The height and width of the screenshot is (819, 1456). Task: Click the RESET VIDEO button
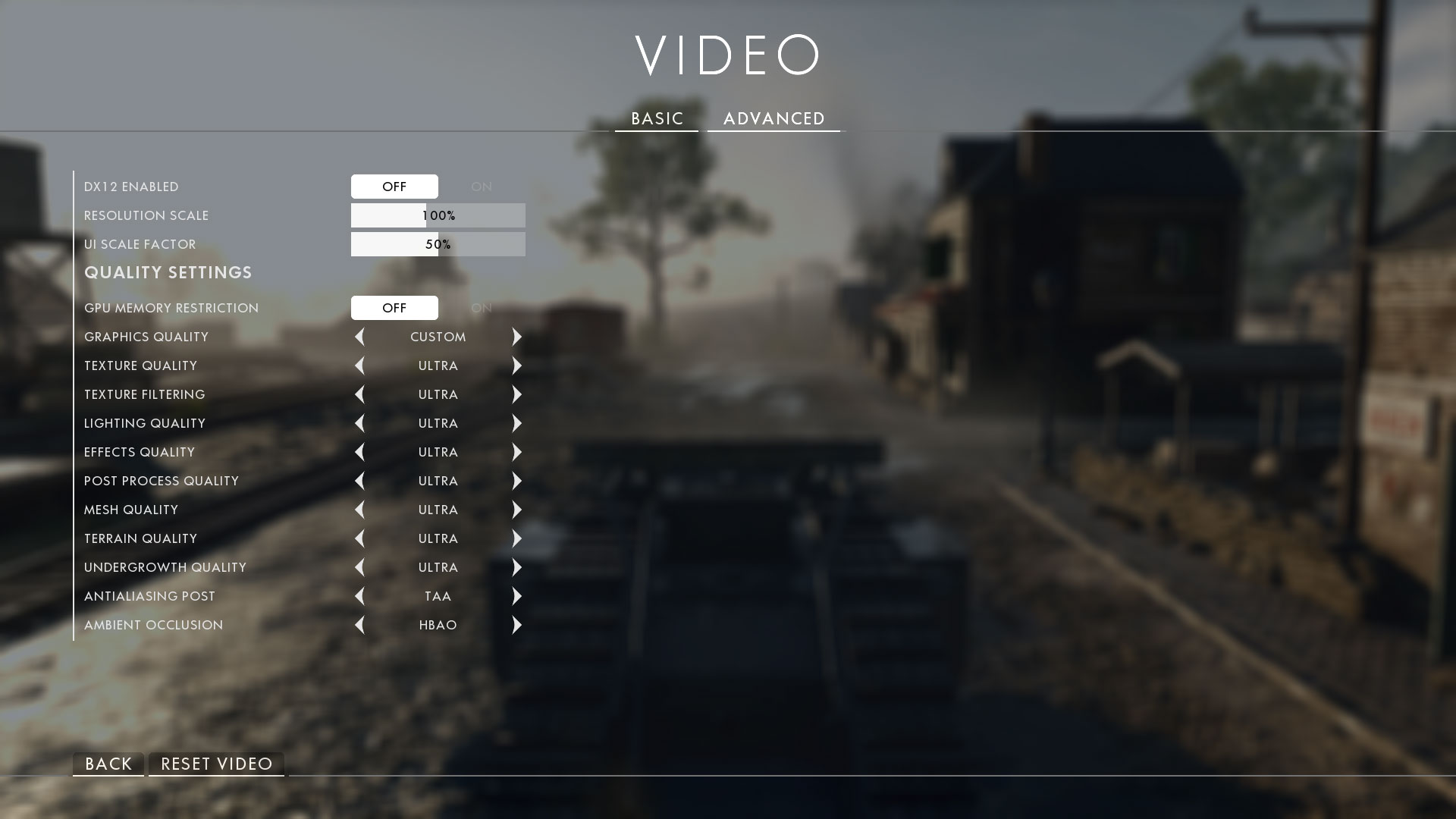[x=216, y=764]
